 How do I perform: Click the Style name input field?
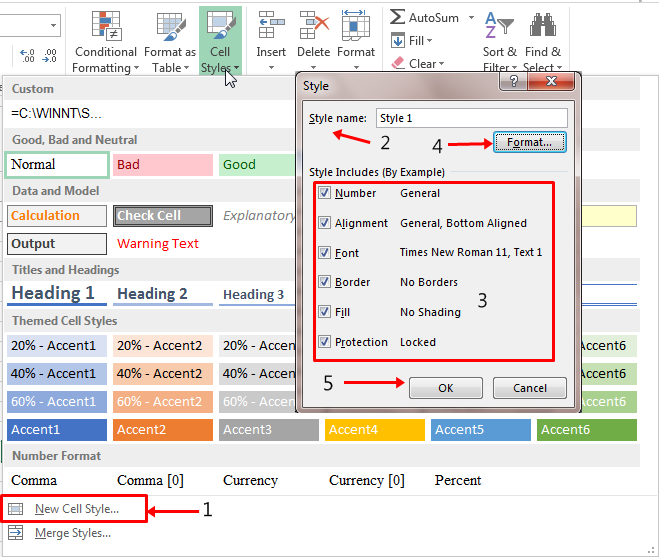[x=472, y=118]
